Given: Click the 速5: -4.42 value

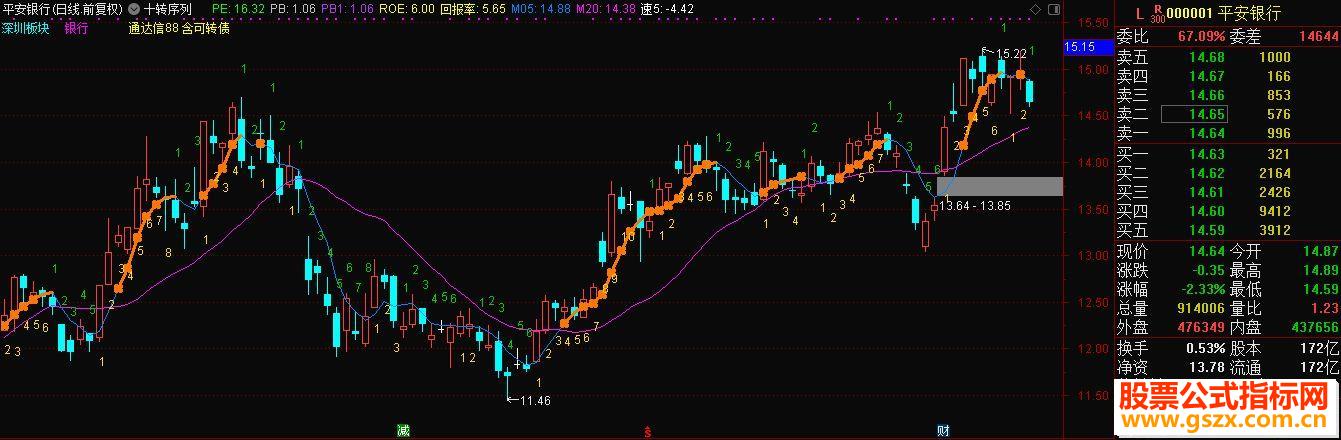Looking at the screenshot, I should [x=668, y=8].
